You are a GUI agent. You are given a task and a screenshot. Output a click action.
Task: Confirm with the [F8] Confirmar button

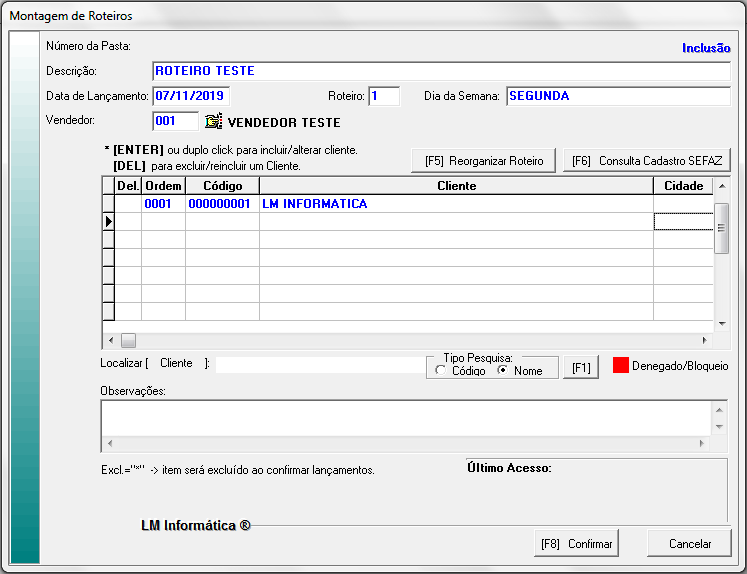[576, 544]
